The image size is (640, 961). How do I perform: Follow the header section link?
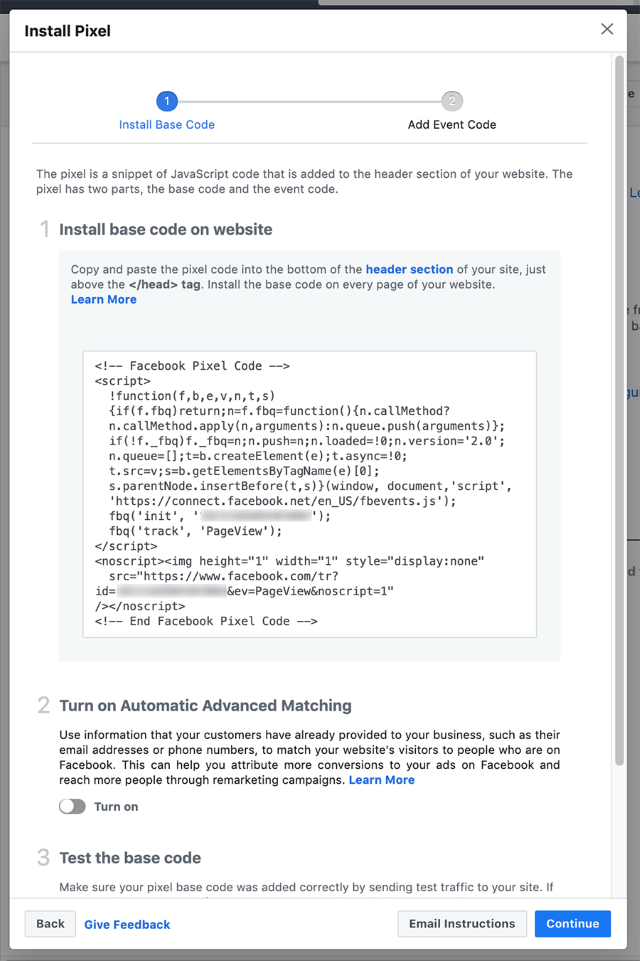coord(410,269)
